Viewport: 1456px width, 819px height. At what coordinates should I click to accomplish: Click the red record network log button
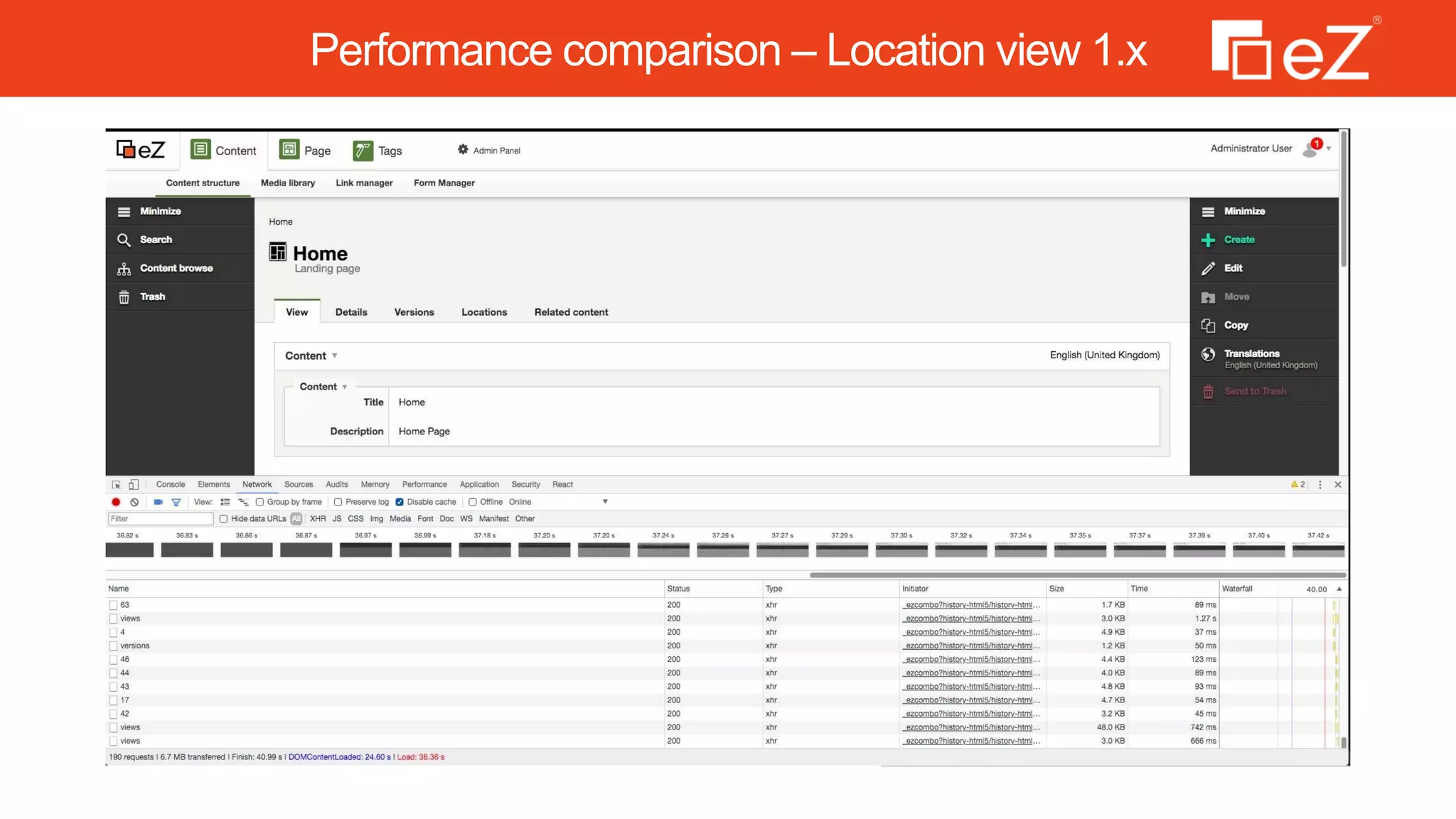[x=116, y=502]
